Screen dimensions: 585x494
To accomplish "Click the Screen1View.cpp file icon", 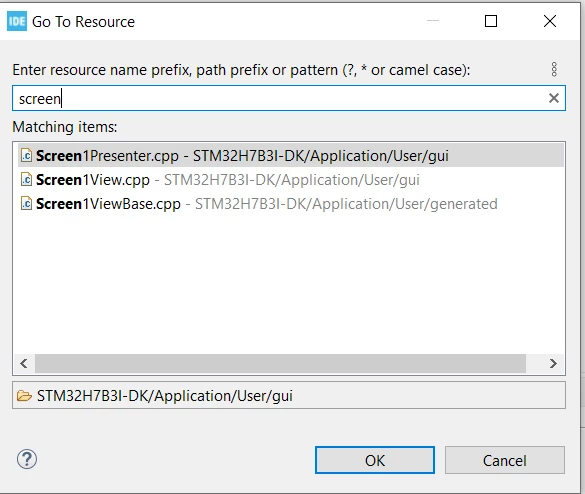I will click(x=26, y=180).
